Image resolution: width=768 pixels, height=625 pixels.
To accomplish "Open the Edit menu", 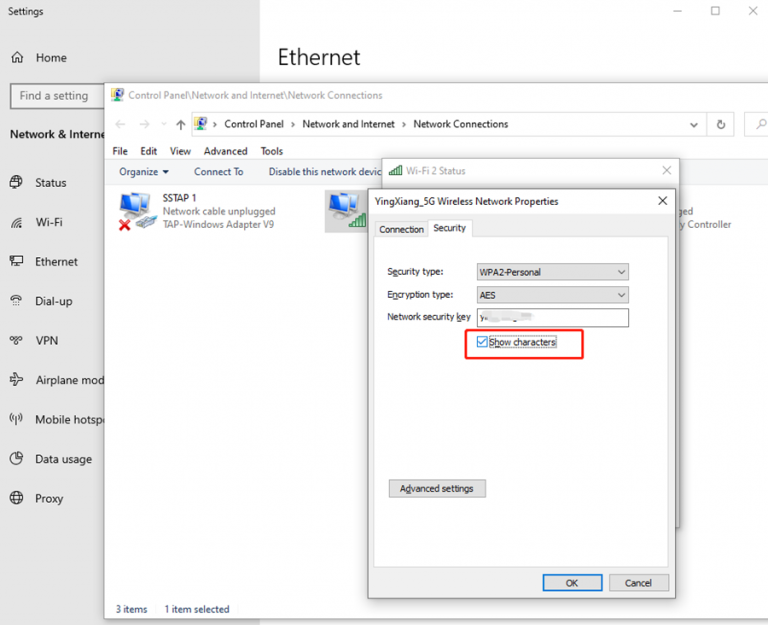I will coord(148,151).
